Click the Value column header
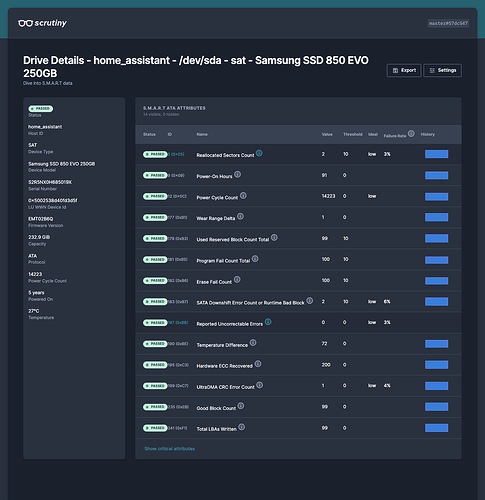Image resolution: width=485 pixels, height=500 pixels. point(327,134)
